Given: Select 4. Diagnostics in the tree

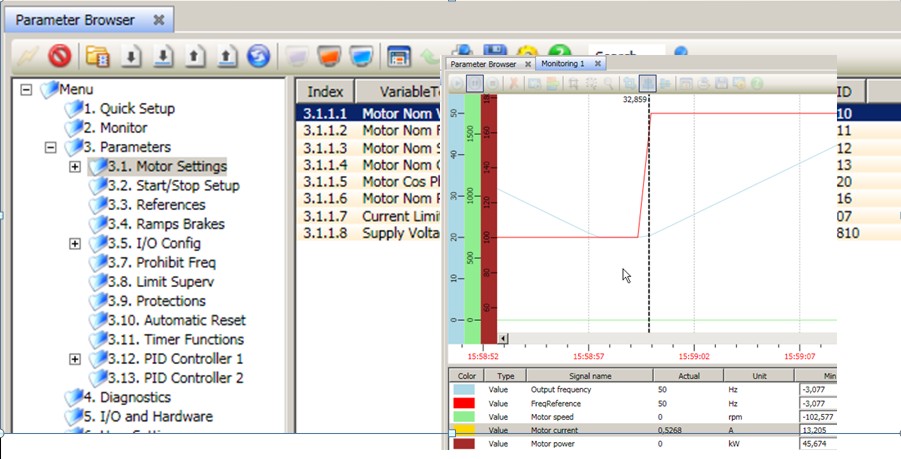Looking at the screenshot, I should point(127,398).
